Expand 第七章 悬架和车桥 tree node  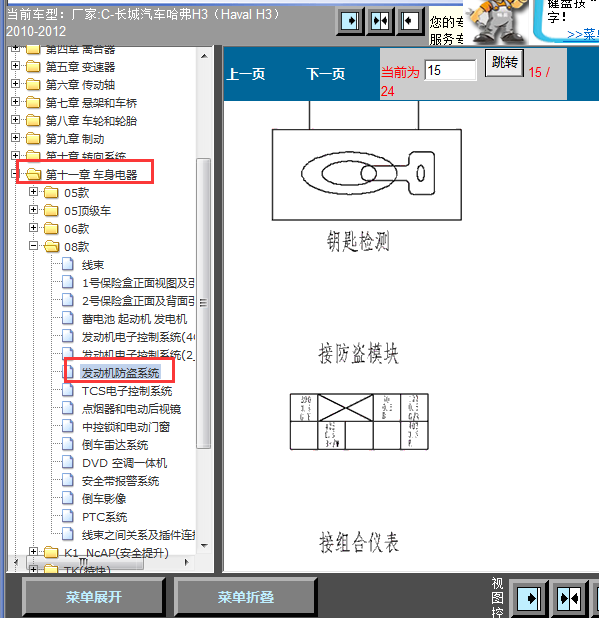coord(15,101)
